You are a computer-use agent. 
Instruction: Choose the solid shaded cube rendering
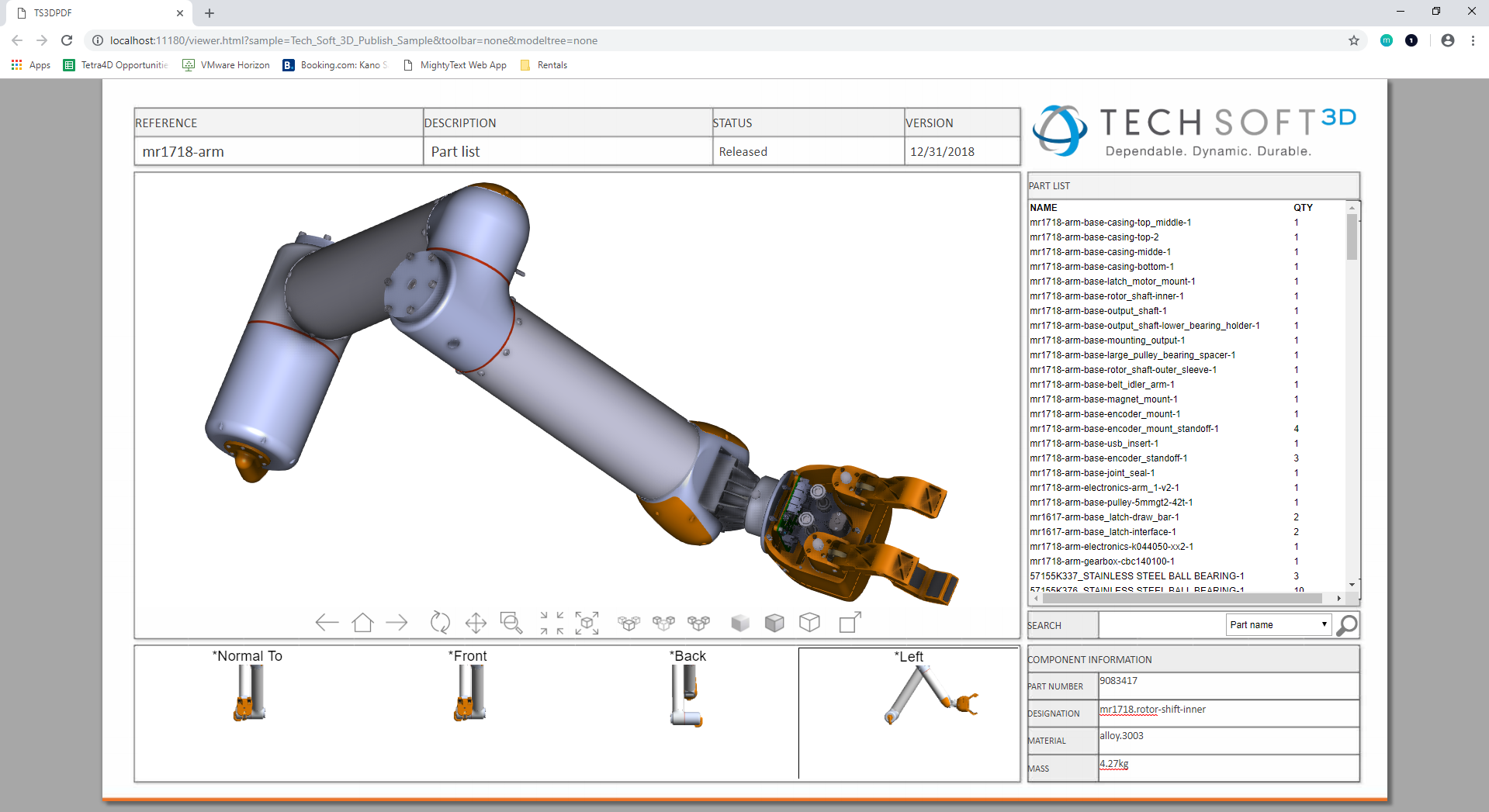click(x=740, y=622)
